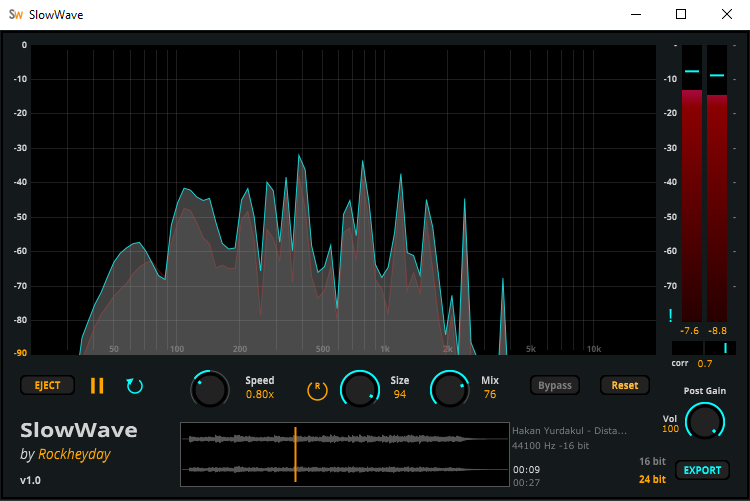Click the Size value 94
Viewport: 750px width, 501px height.
(400, 394)
